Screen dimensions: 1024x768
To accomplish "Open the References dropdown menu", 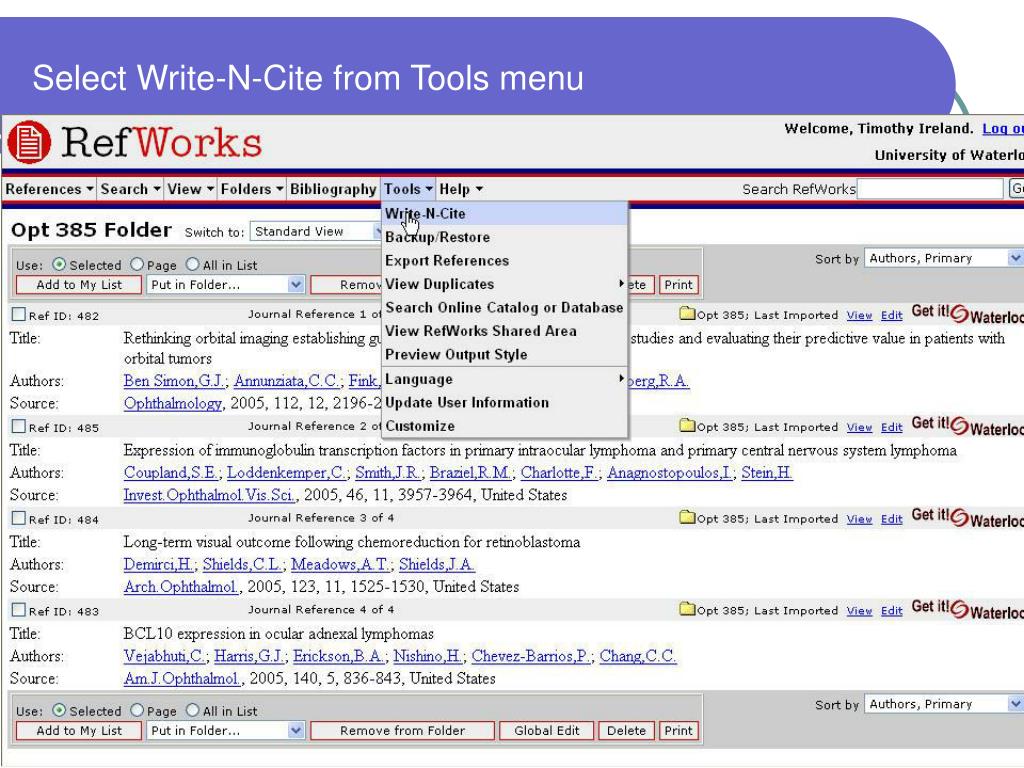I will 49,189.
